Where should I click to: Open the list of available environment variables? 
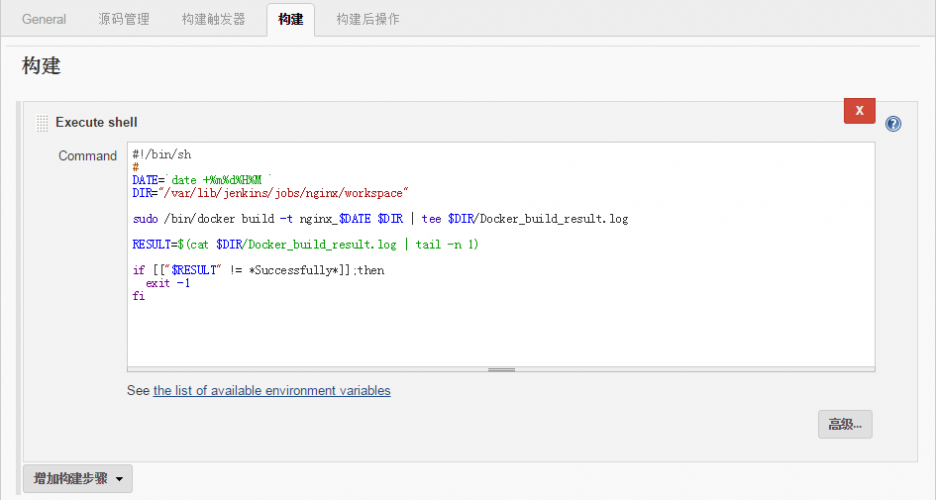(272, 390)
